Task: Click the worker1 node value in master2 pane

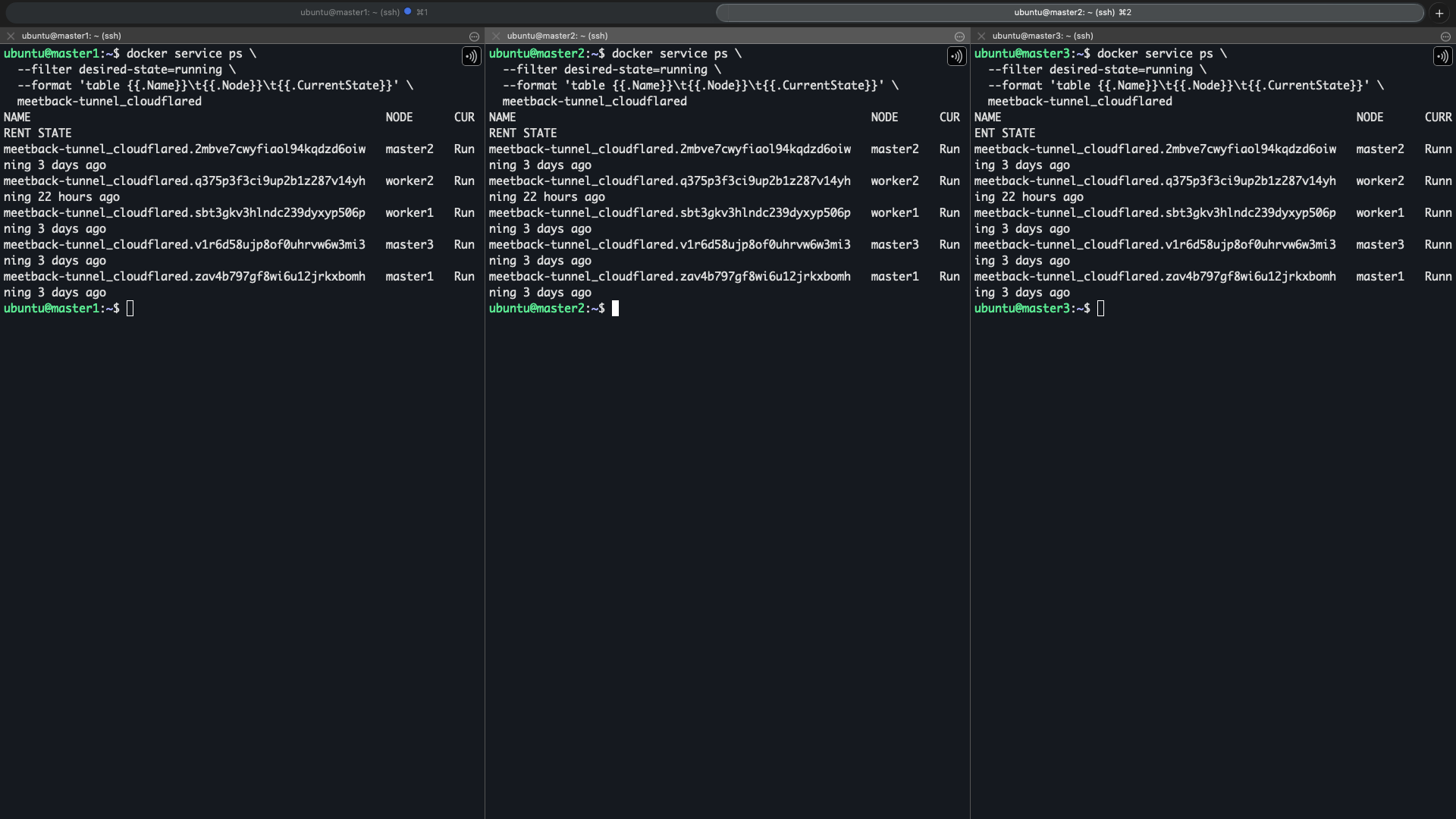Action: pyautogui.click(x=895, y=213)
